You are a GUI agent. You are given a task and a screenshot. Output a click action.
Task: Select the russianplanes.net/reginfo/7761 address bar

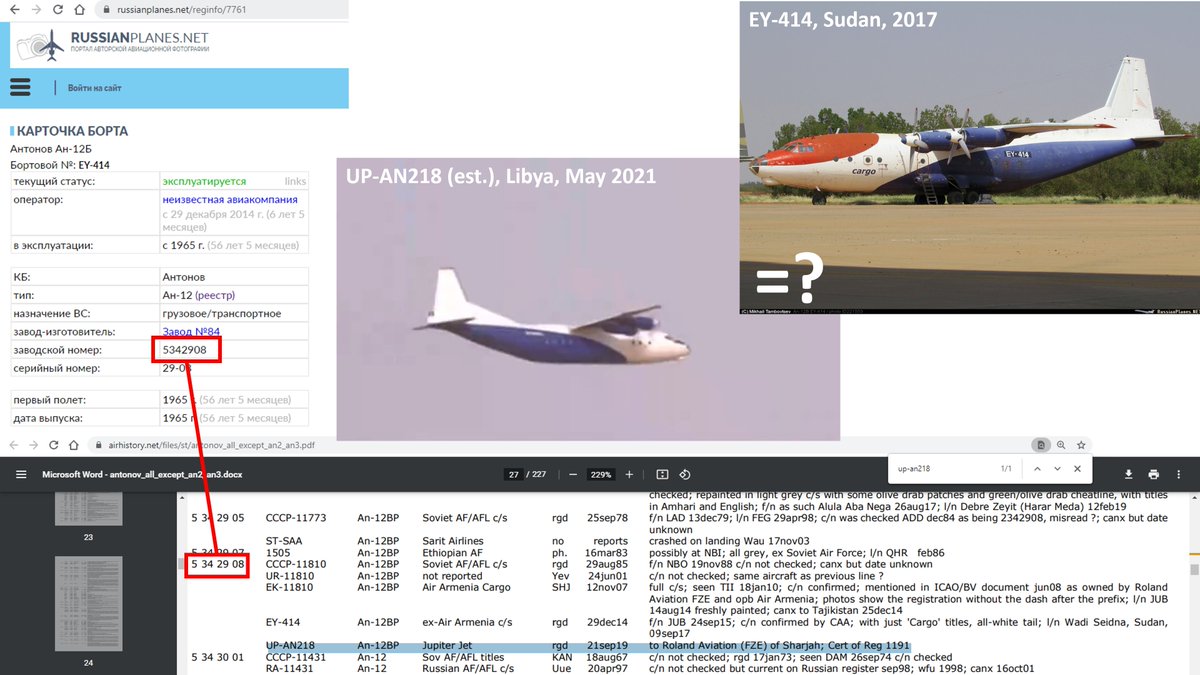(x=222, y=9)
